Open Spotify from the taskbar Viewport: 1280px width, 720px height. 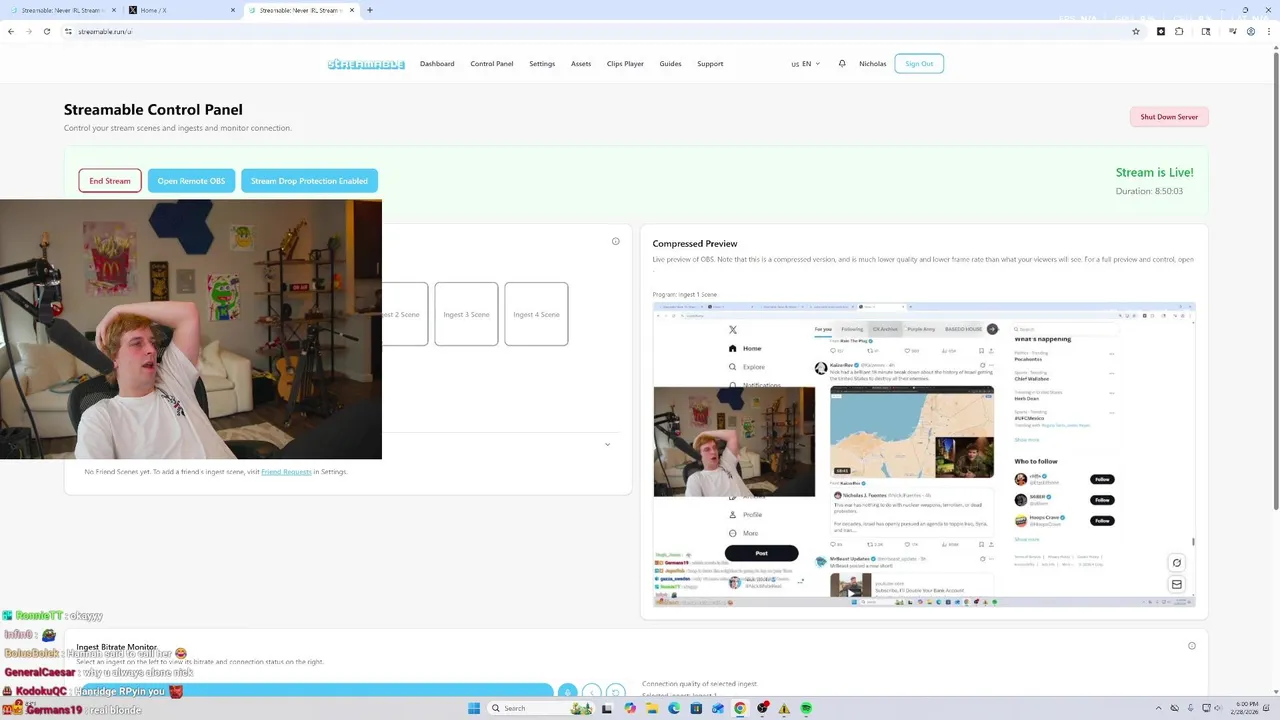click(806, 708)
